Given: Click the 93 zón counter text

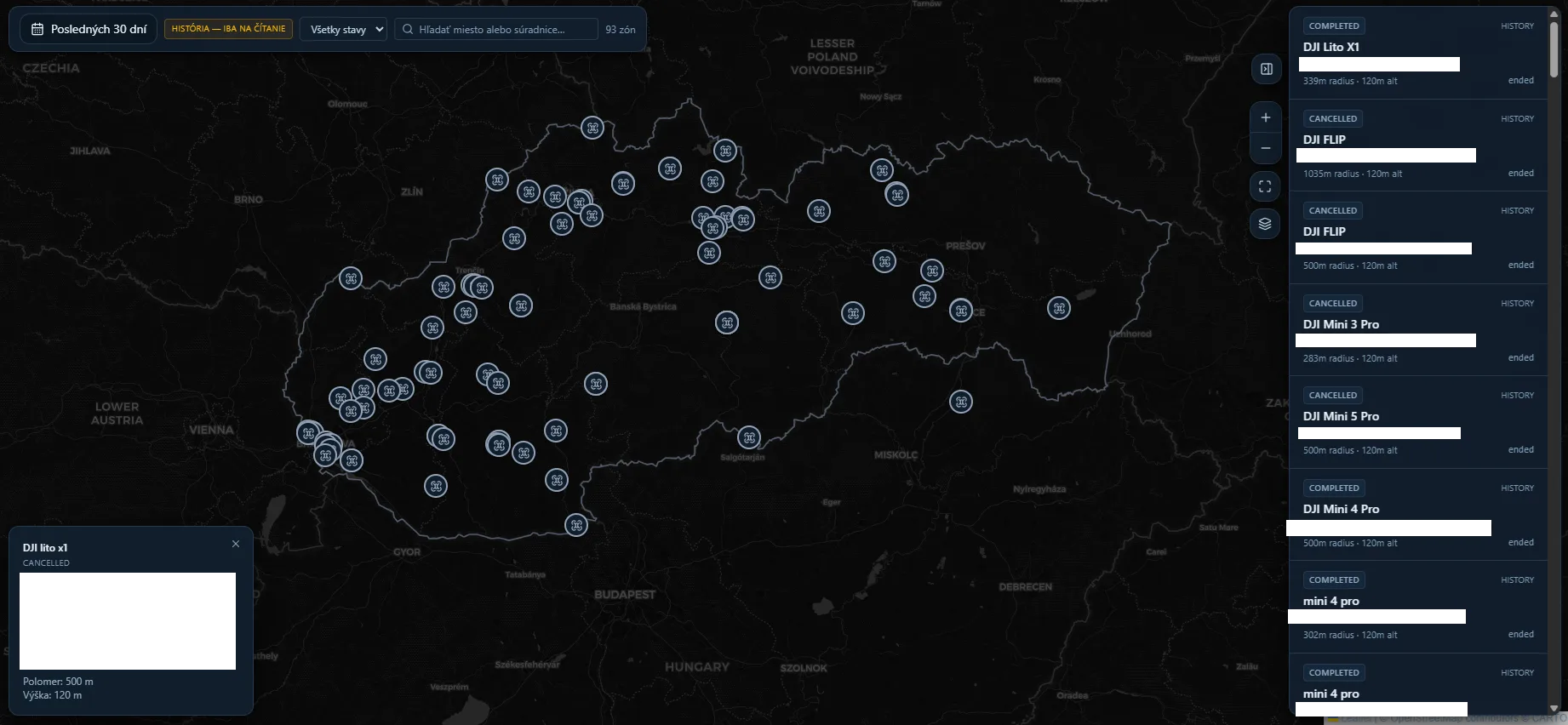Looking at the screenshot, I should 621,29.
